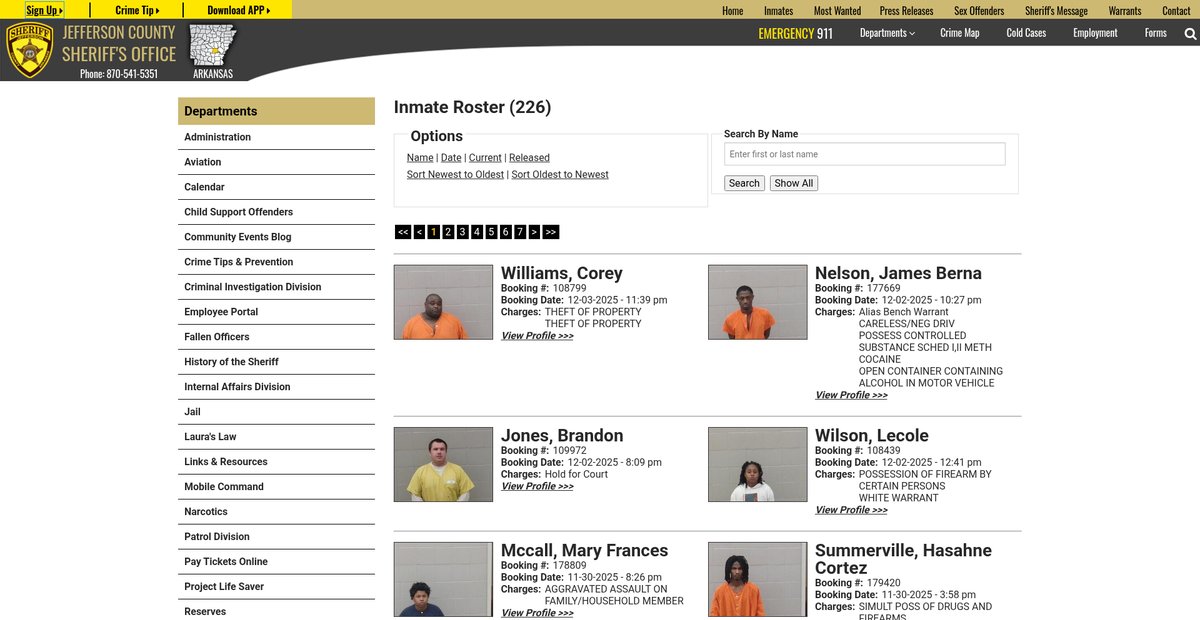The image size is (1200, 620).
Task: Open Sex Offenders in top menu
Action: point(979,11)
